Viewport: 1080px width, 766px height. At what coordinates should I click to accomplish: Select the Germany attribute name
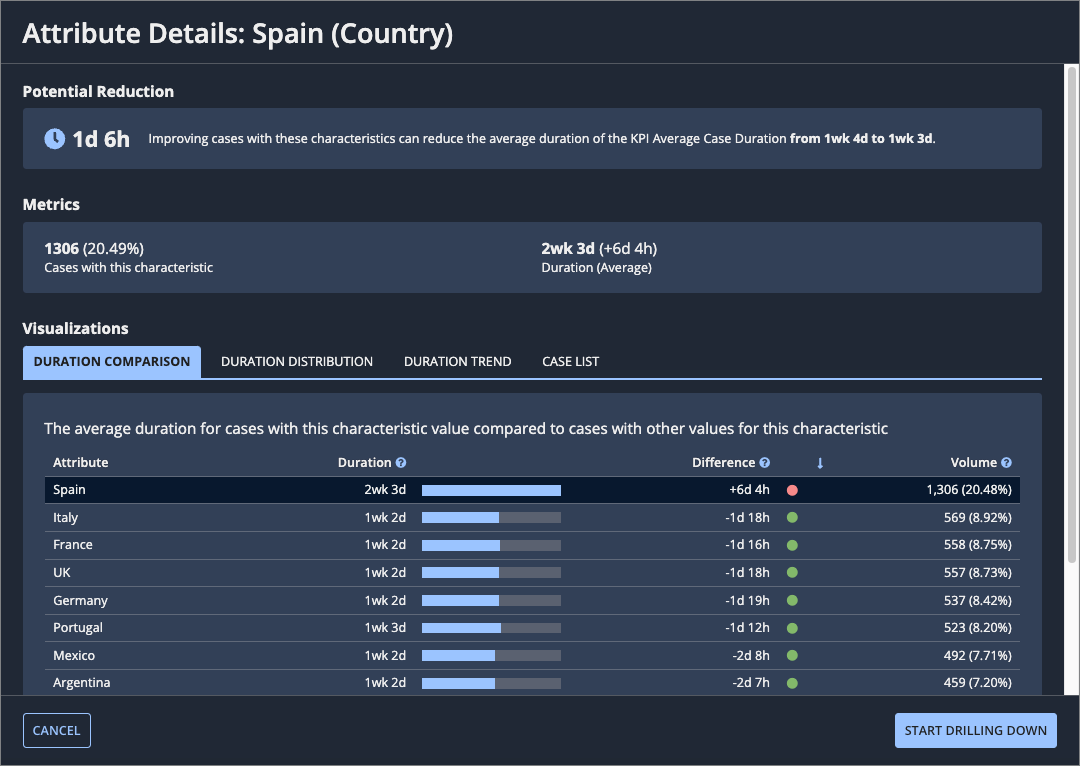[x=80, y=600]
